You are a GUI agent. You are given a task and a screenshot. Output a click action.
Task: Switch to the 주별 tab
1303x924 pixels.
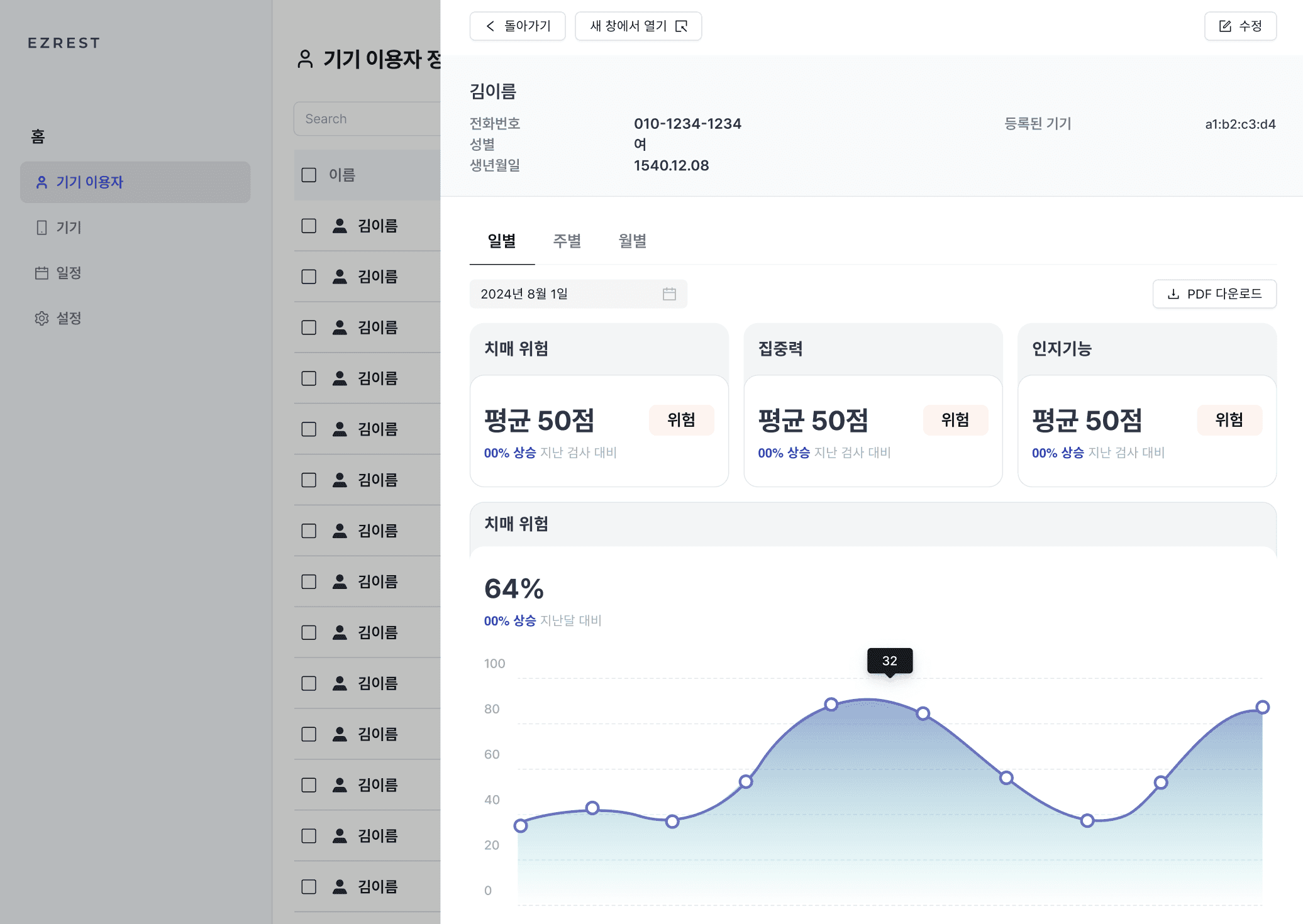click(x=567, y=241)
